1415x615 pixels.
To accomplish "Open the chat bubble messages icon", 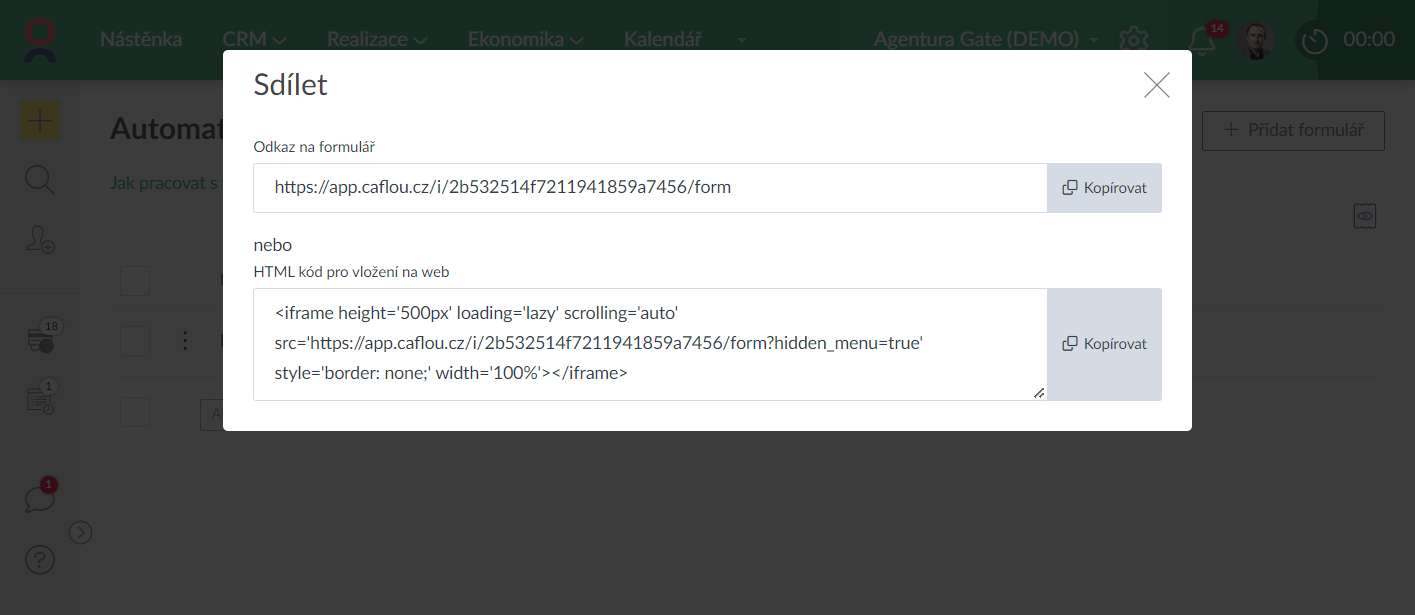I will pos(40,497).
